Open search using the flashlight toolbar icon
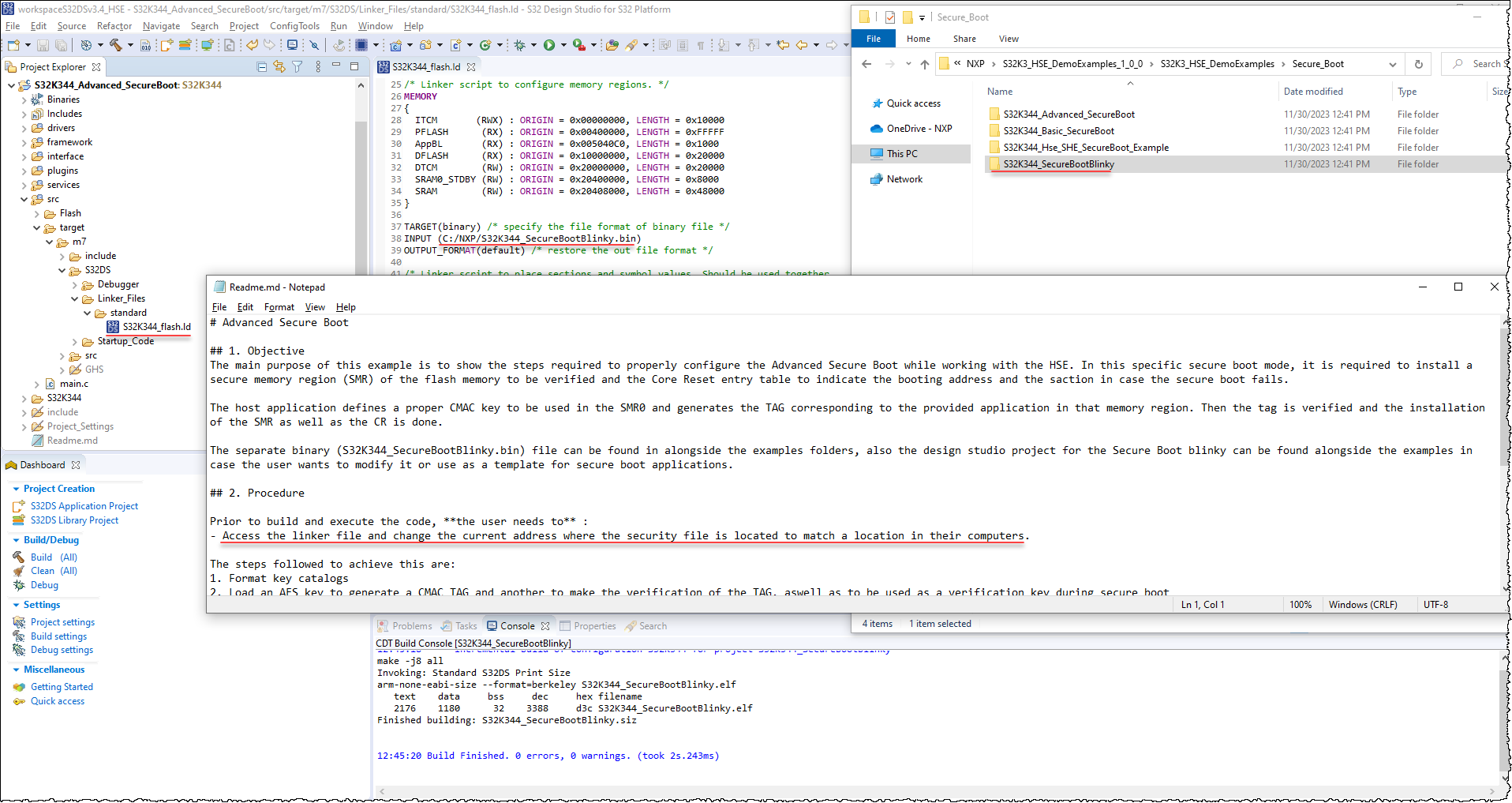Viewport: 1512px width, 803px height. 631,45
